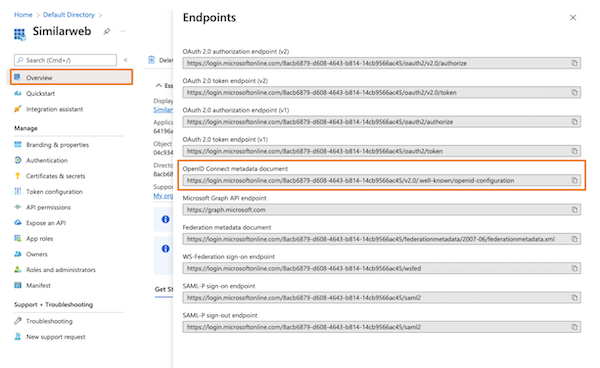The height and width of the screenshot is (368, 600).
Task: Open the Manifest page
Action: point(38,285)
